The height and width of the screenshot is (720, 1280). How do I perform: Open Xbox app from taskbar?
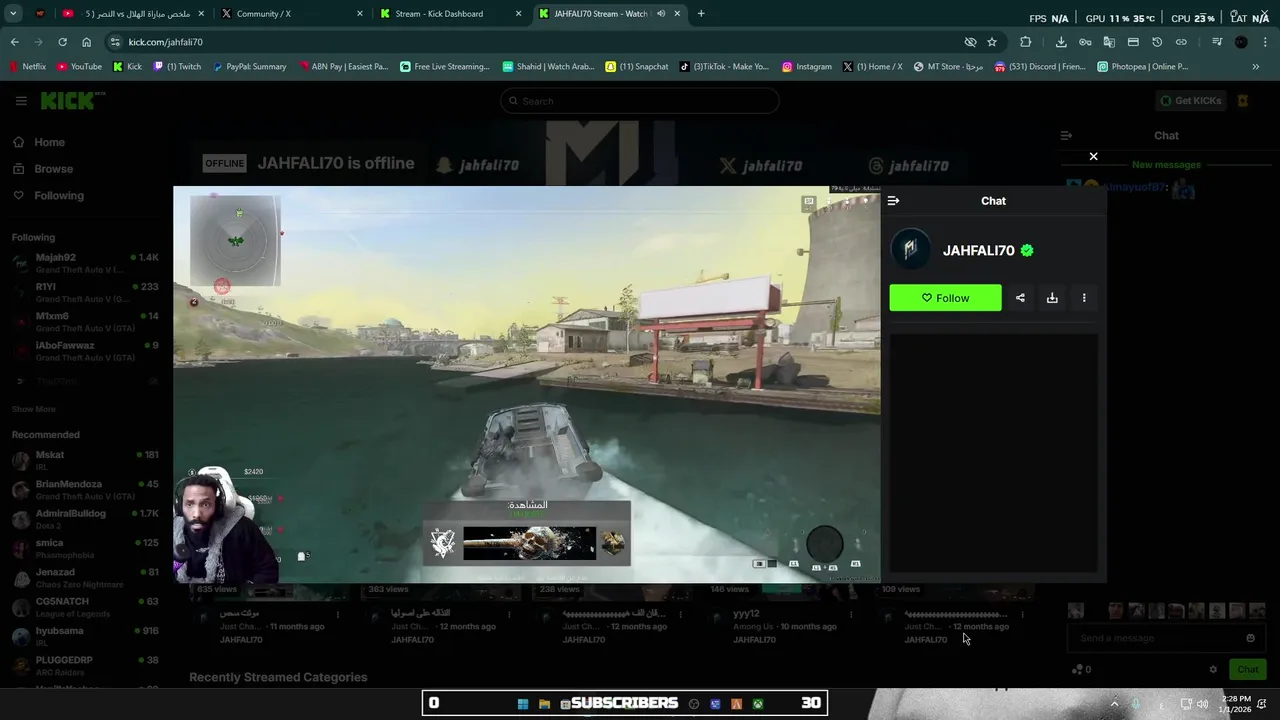[x=758, y=704]
